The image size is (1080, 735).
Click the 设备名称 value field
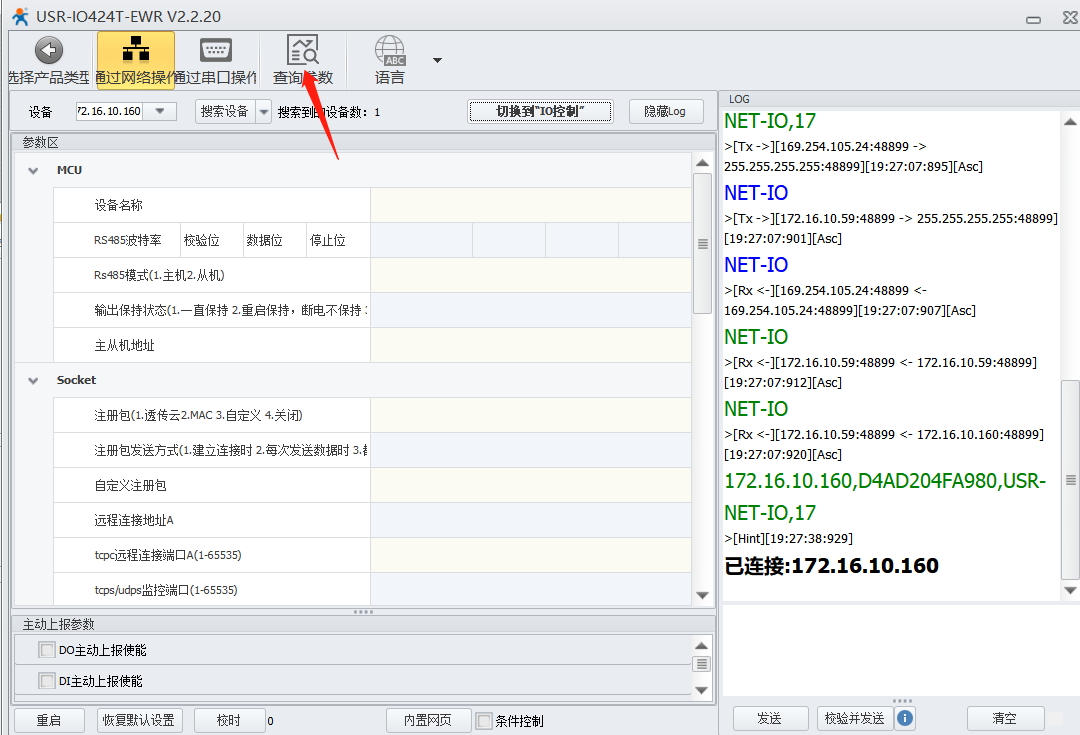(530, 205)
